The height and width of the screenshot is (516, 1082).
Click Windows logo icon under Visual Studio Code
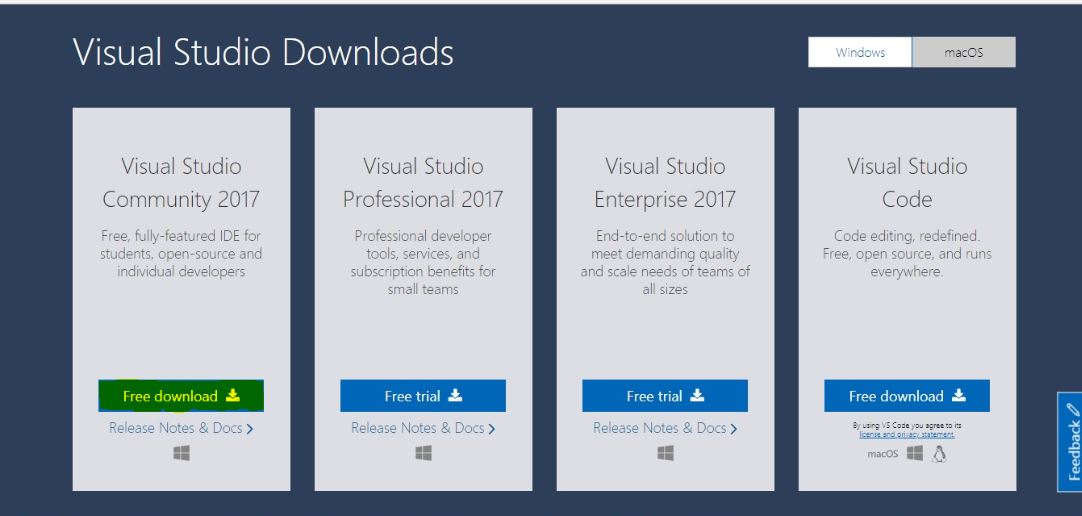pyautogui.click(x=915, y=453)
